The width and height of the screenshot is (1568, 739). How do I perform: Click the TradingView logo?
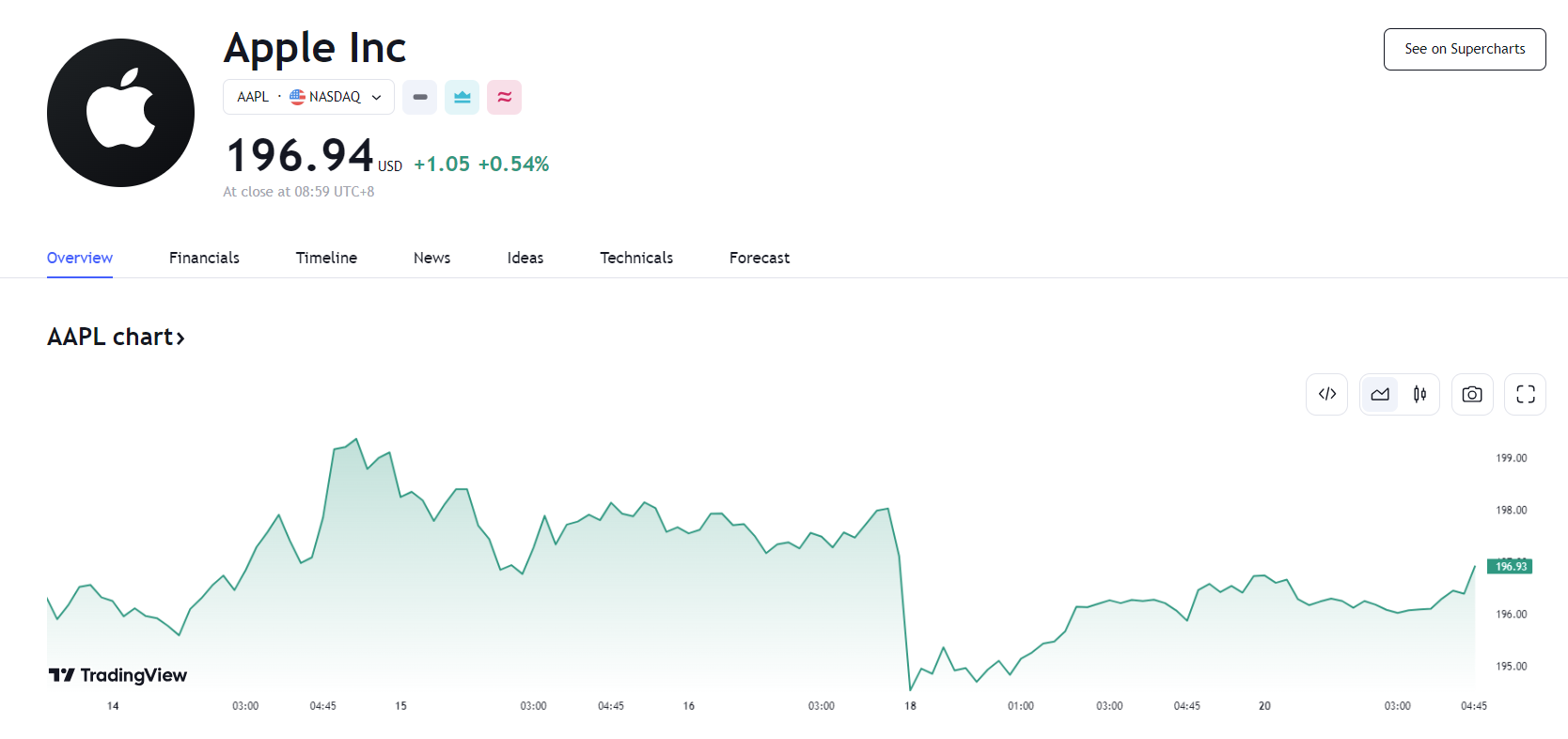pos(118,675)
